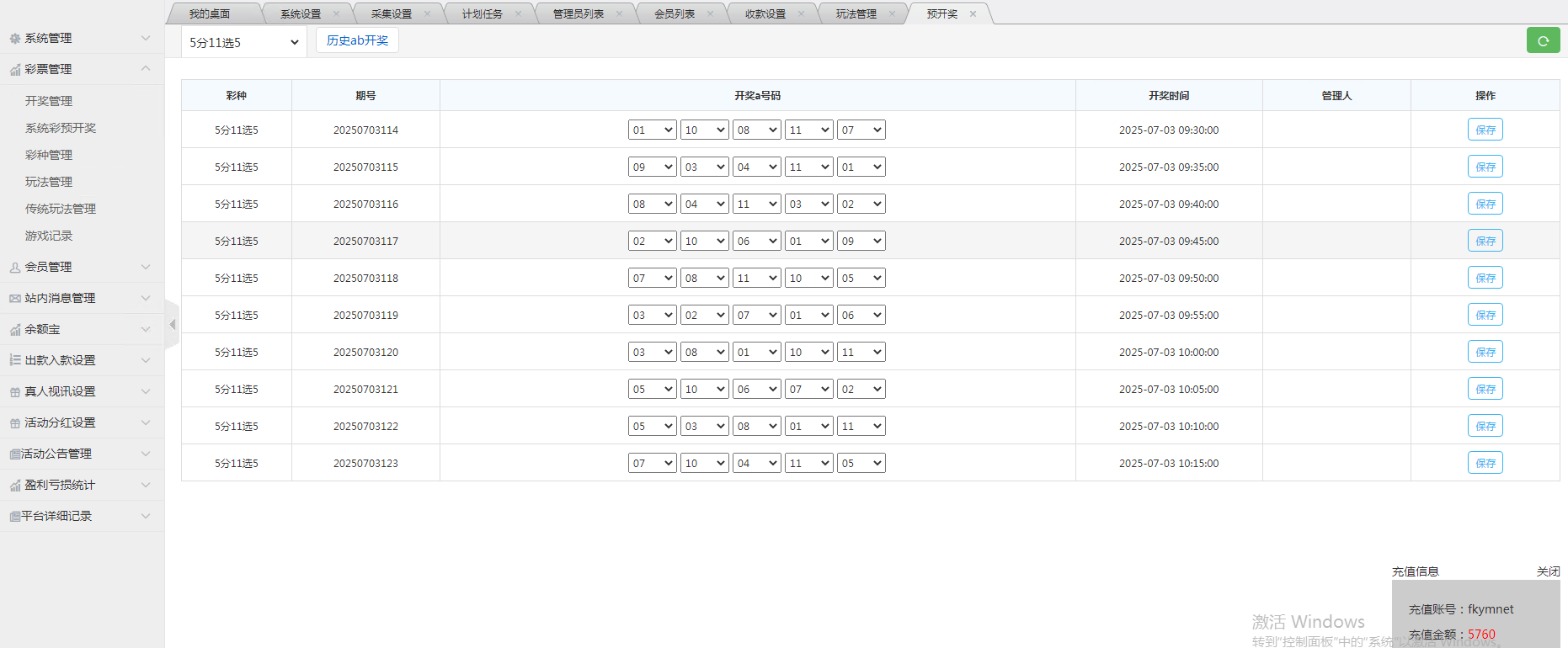Click the 盈利亏损统计 chart icon
Image resolution: width=1568 pixels, height=648 pixels.
click(x=15, y=486)
